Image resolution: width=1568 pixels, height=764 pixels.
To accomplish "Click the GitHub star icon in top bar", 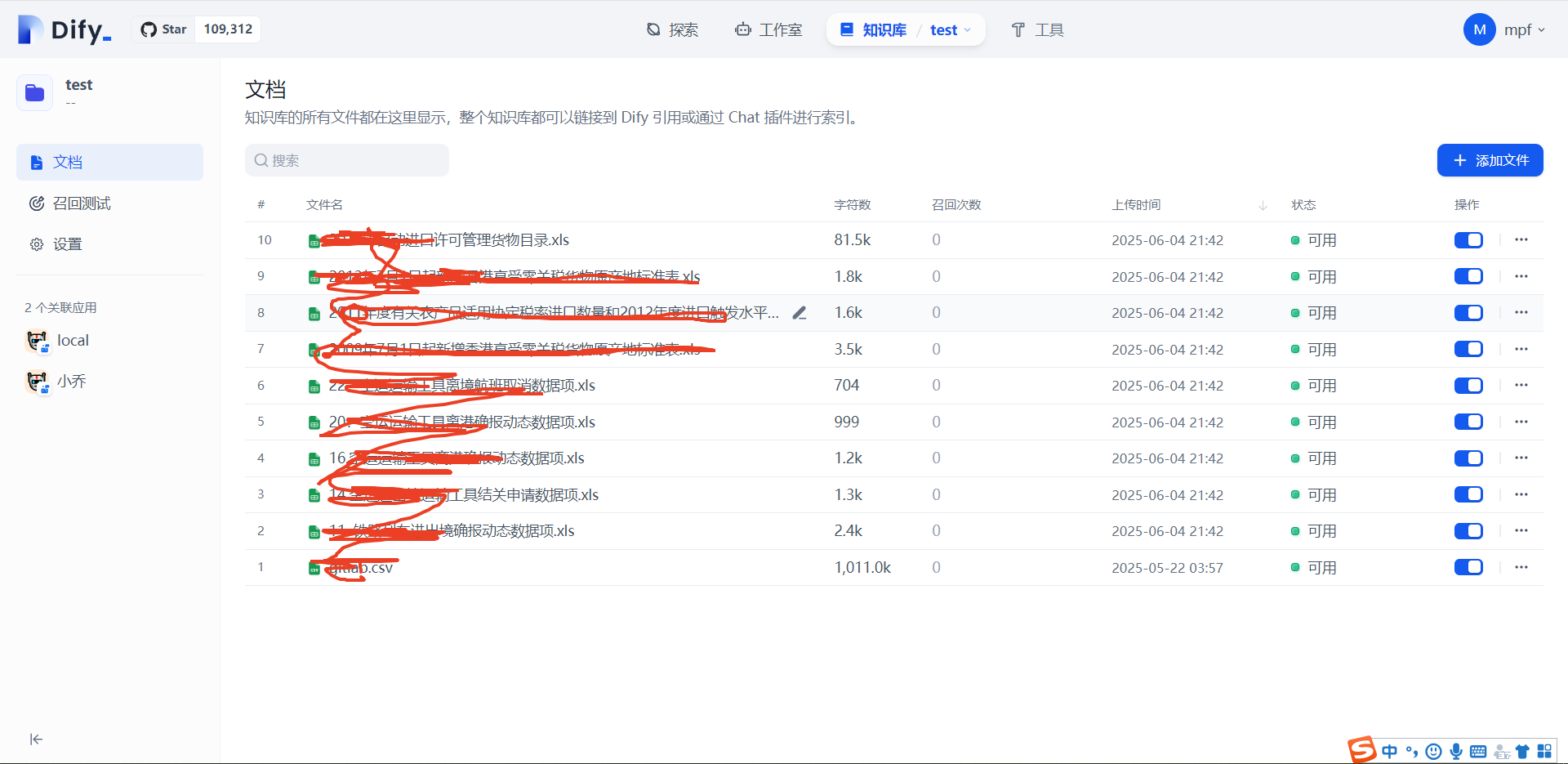I will tap(148, 29).
